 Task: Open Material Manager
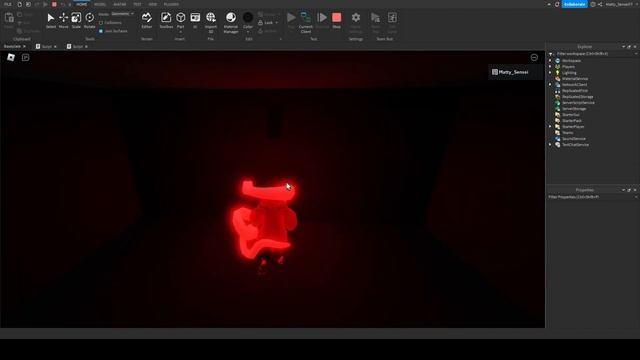[x=231, y=22]
